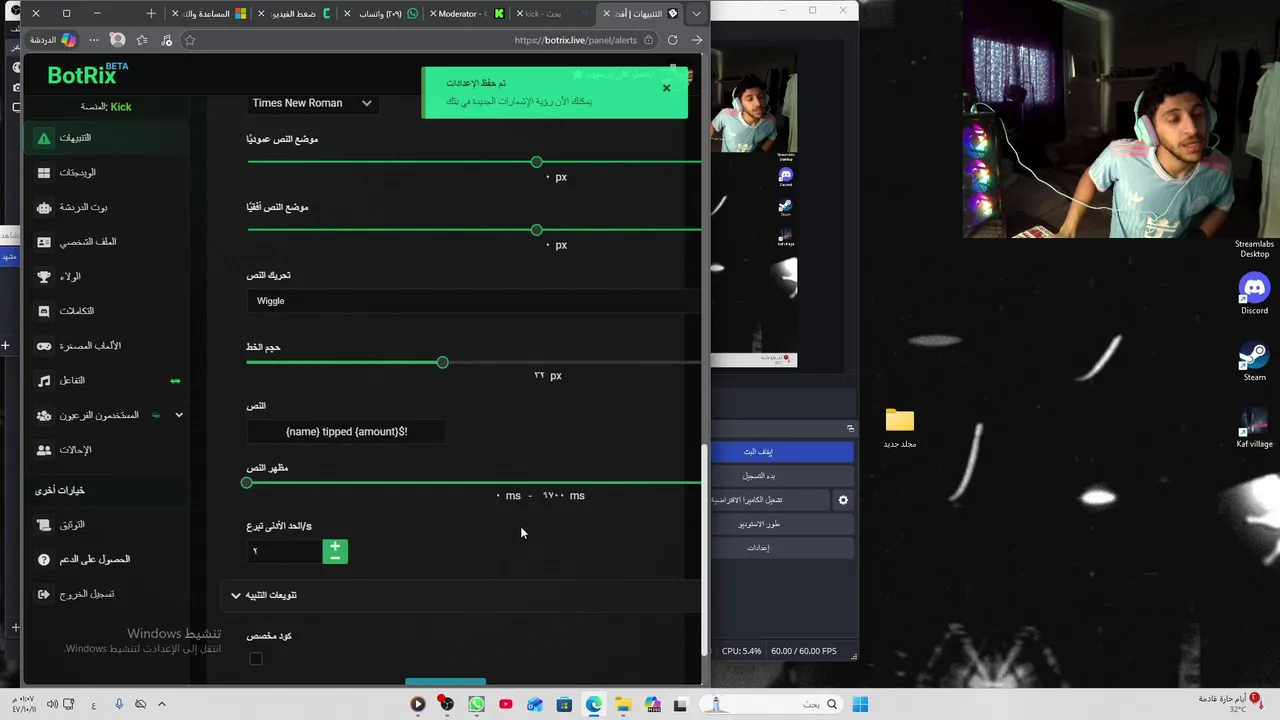
Task: Adjust the font size slider handle
Action: point(442,362)
